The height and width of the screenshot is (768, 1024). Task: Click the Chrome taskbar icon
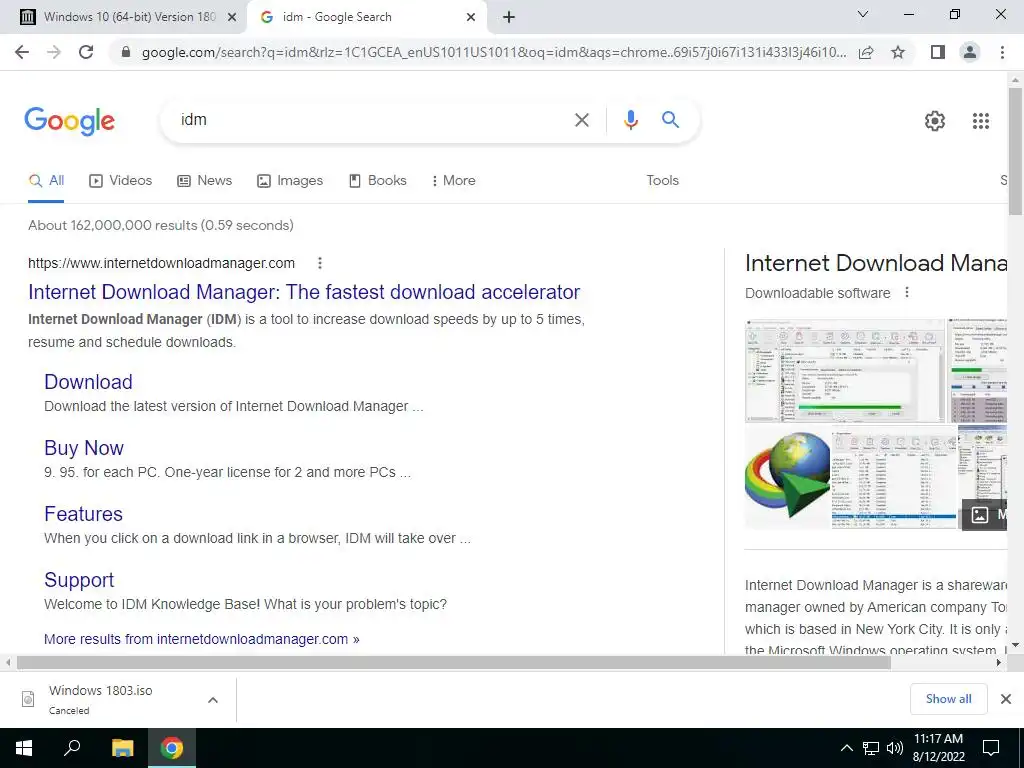172,748
